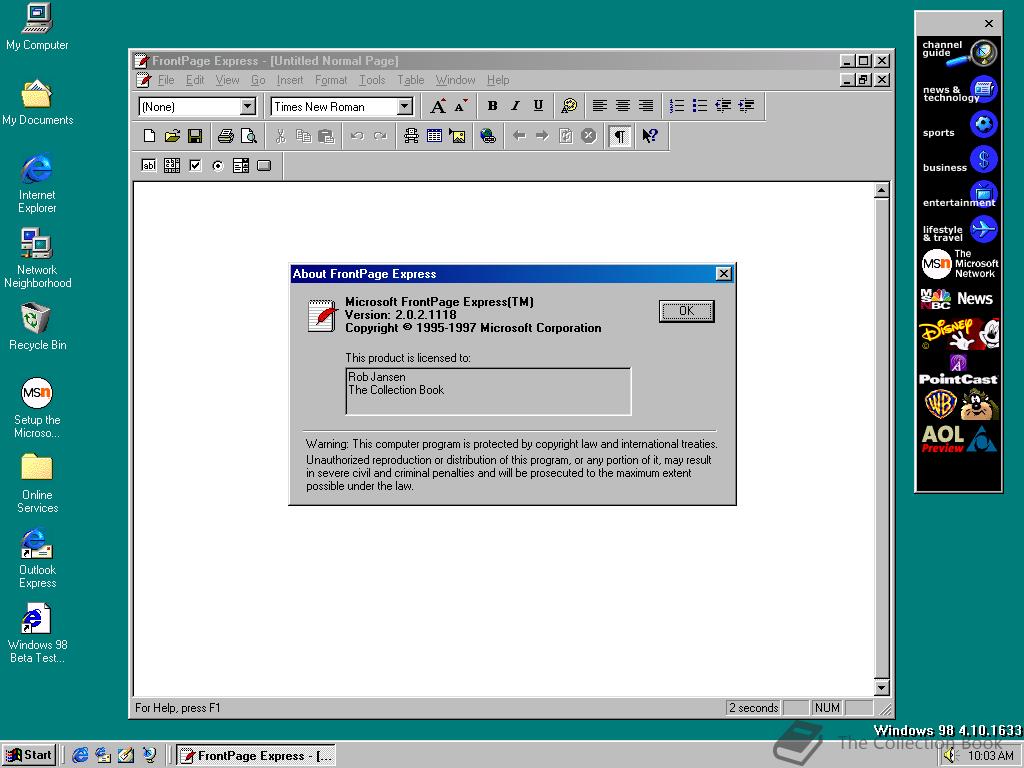Open the Text Color palette icon
This screenshot has height=768, width=1024.
569,106
